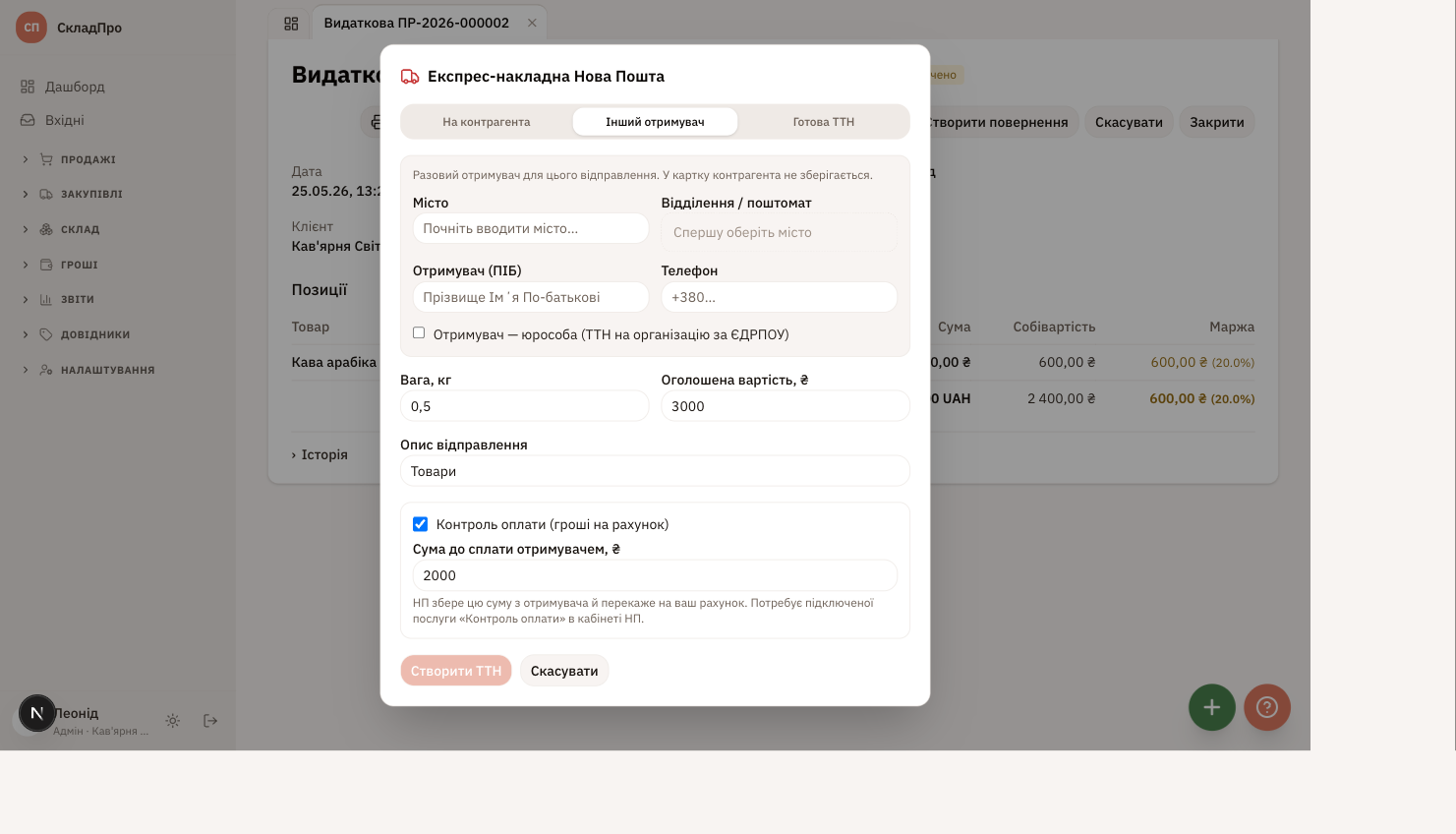The height and width of the screenshot is (834, 1456).
Task: Switch to the На контрагента tab
Action: (x=487, y=122)
